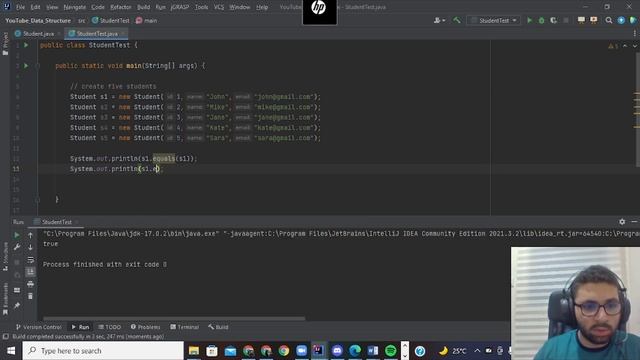Open the TODO tool window
Viewport: 640px width, 360px height.
coord(110,327)
